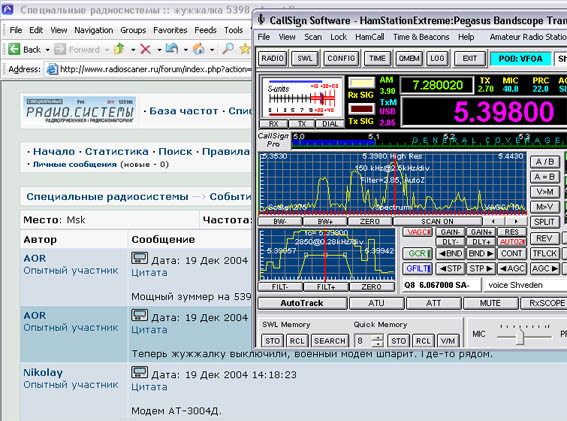The image size is (567, 421).
Task: Open the Home house icon
Action: point(199,48)
